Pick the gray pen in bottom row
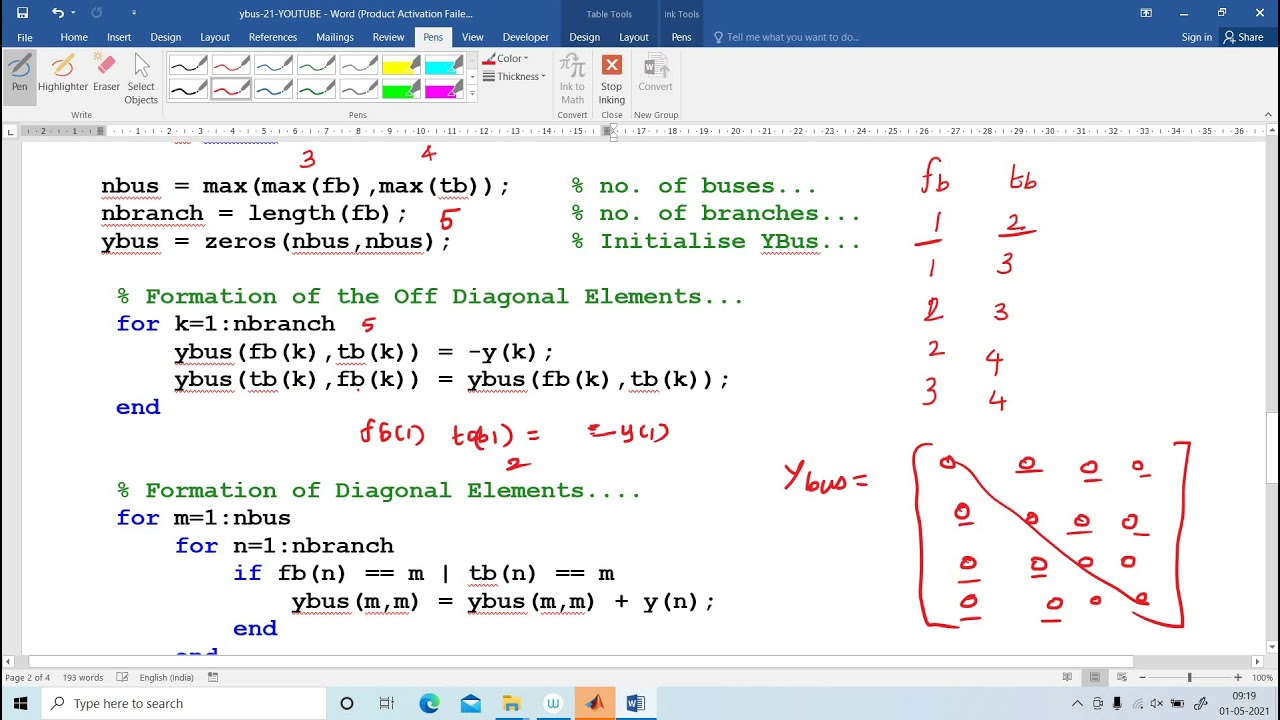Viewport: 1280px width, 720px height. (x=358, y=89)
